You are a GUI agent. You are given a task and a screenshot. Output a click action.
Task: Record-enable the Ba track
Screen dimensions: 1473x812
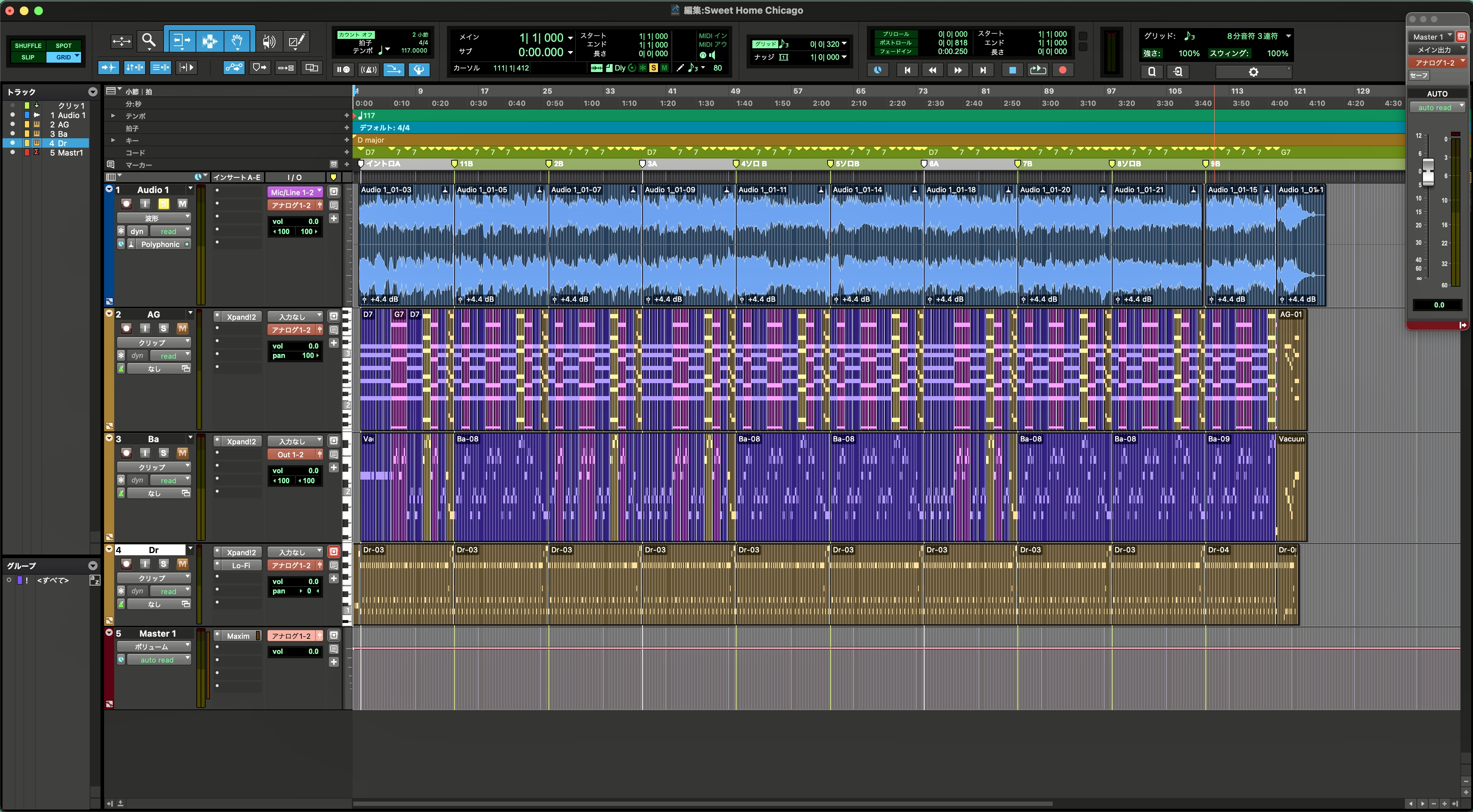[126, 453]
